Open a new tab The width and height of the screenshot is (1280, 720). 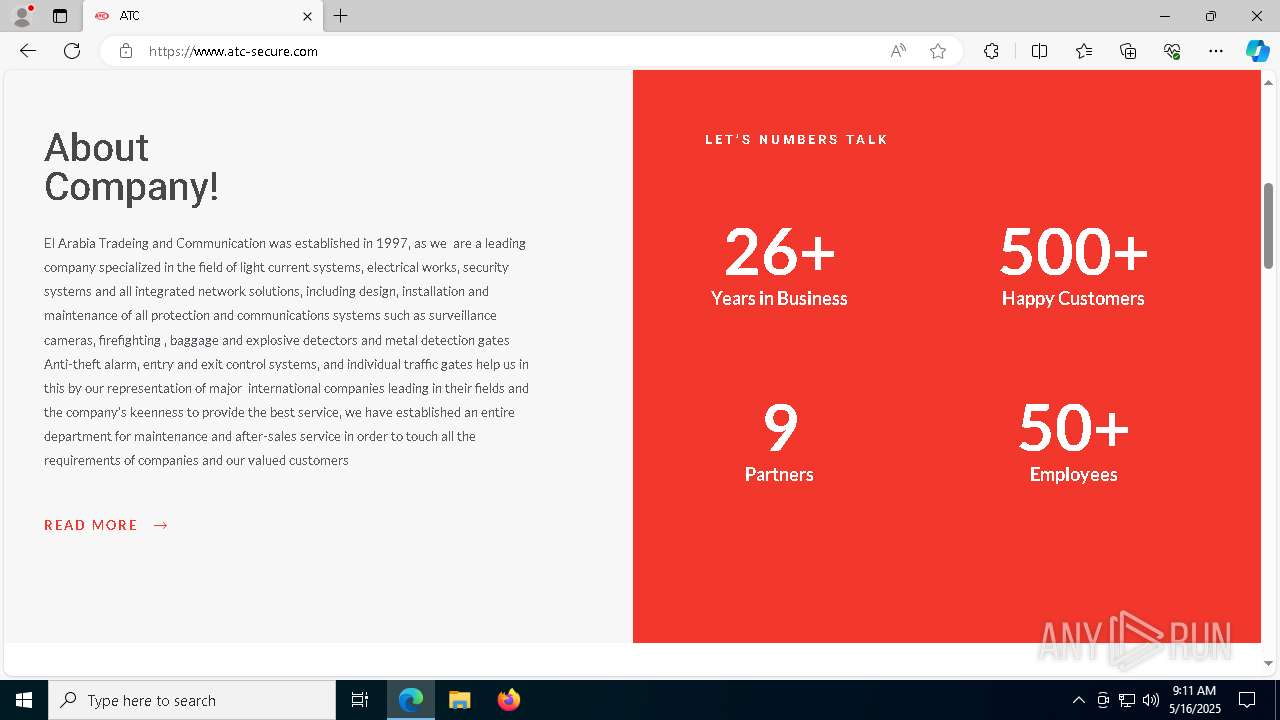point(341,16)
